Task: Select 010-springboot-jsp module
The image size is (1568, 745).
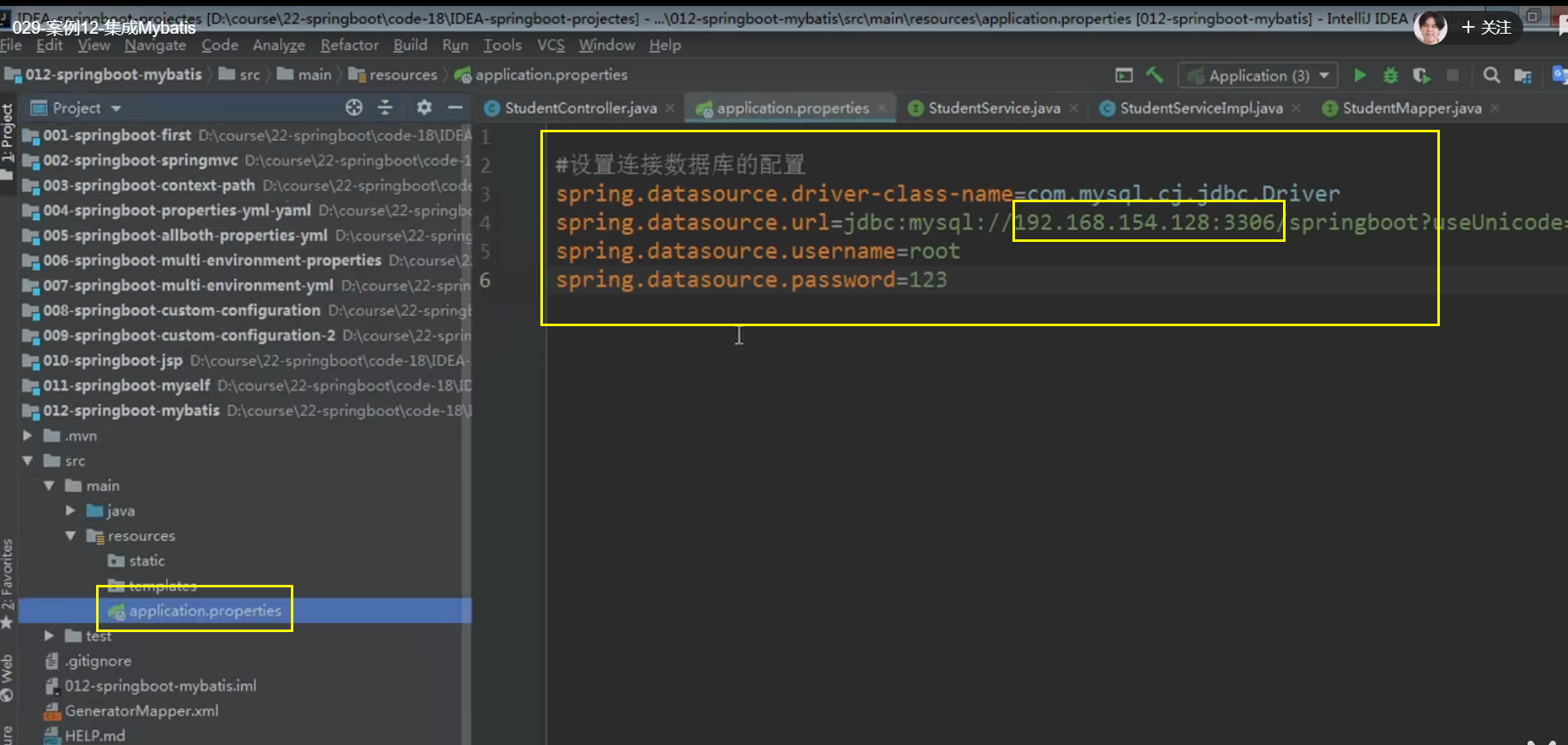Action: point(113,361)
